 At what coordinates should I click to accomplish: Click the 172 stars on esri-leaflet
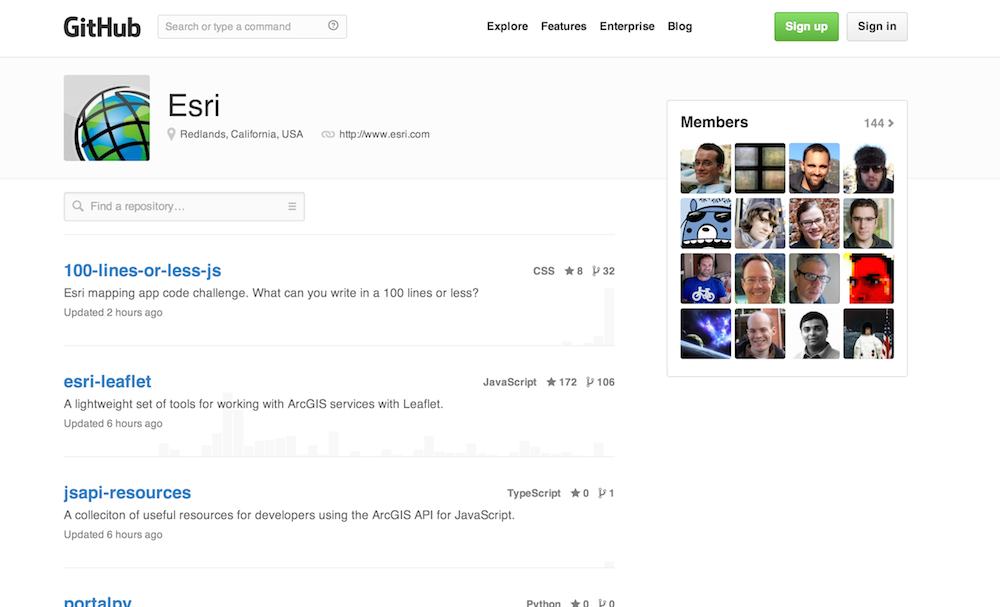(x=561, y=382)
